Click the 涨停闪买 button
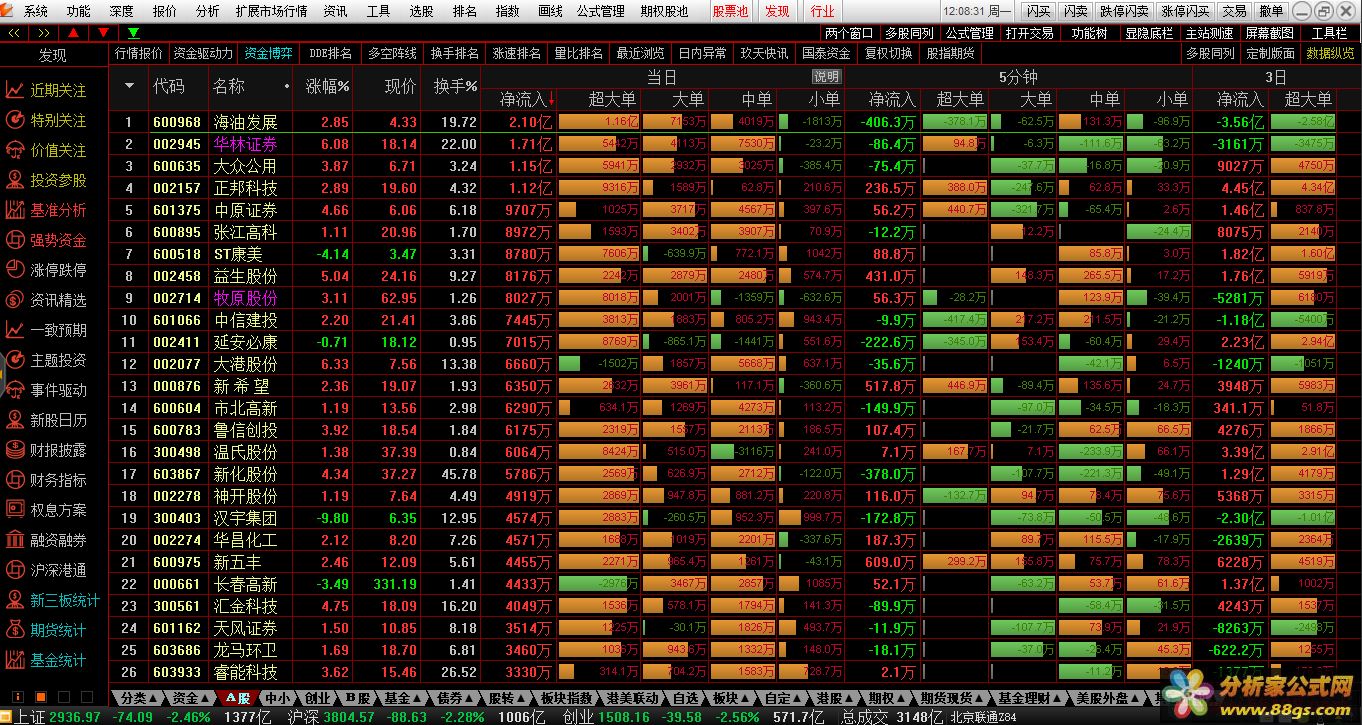Screen dimensions: 1362x725 (x=1185, y=11)
